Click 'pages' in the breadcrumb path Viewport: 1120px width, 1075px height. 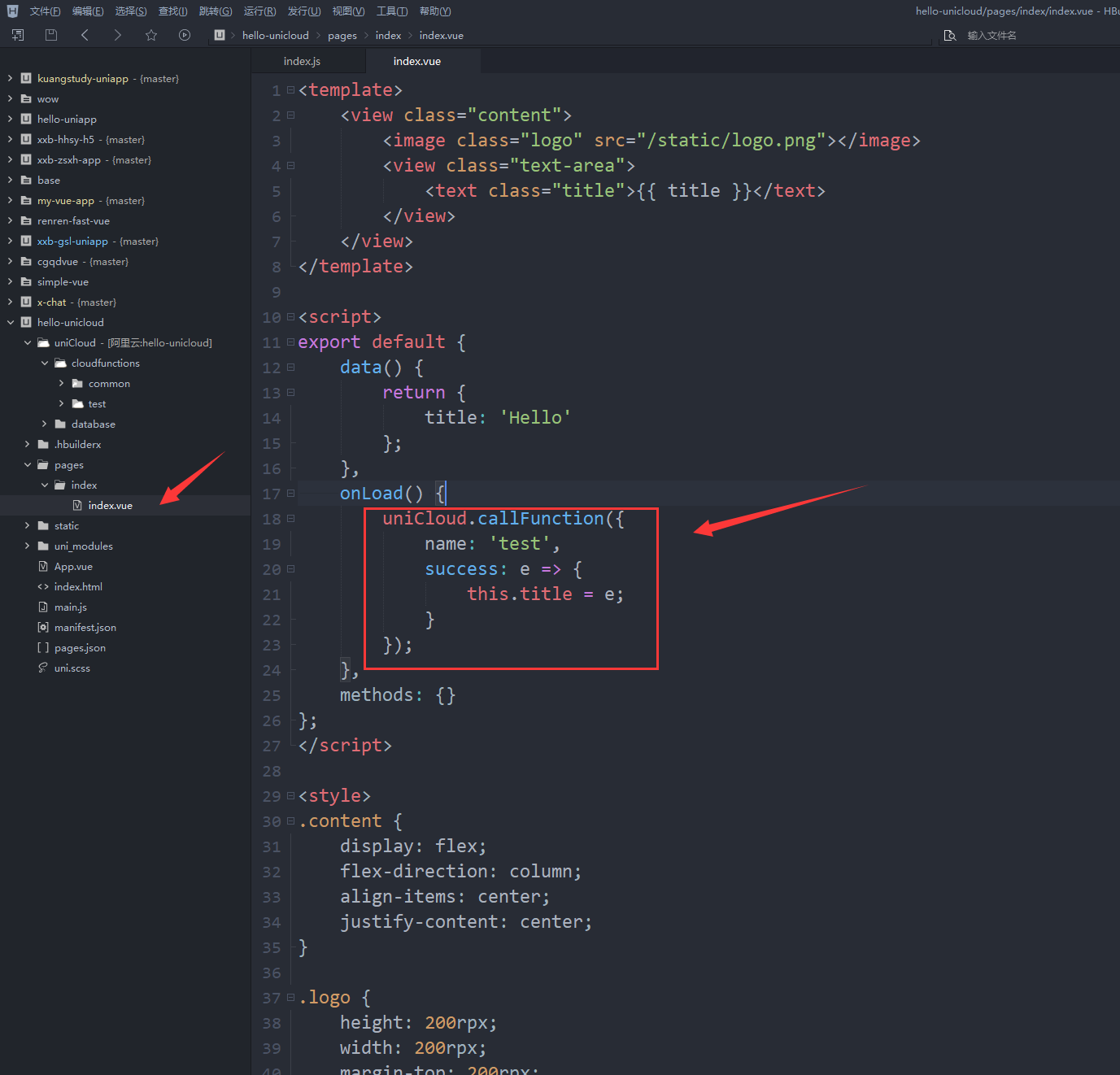(x=342, y=36)
